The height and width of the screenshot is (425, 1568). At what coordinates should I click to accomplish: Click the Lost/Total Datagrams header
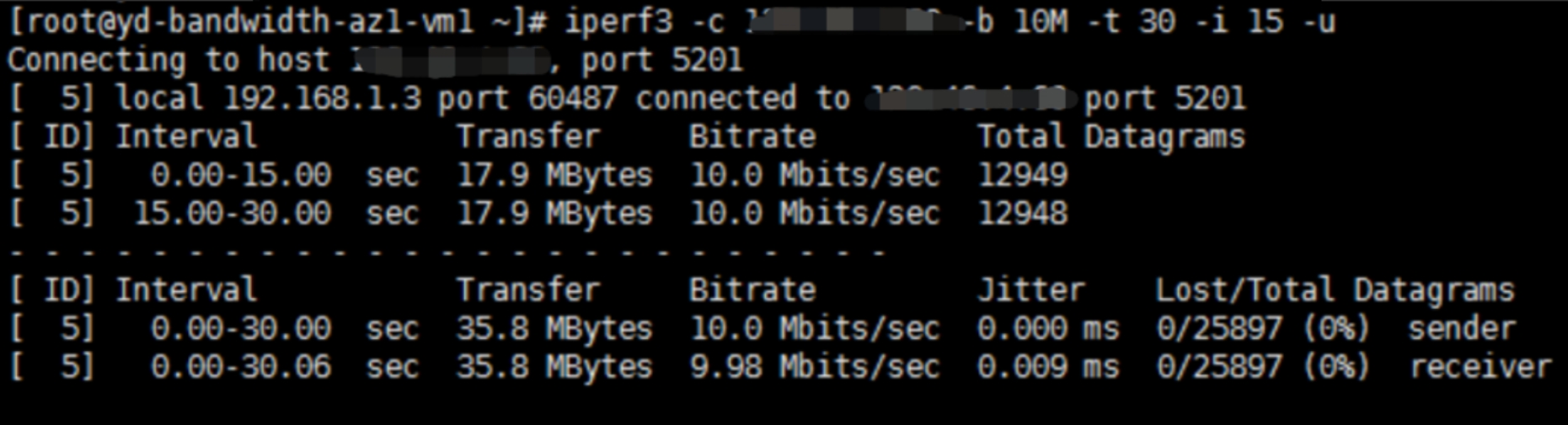point(1335,290)
